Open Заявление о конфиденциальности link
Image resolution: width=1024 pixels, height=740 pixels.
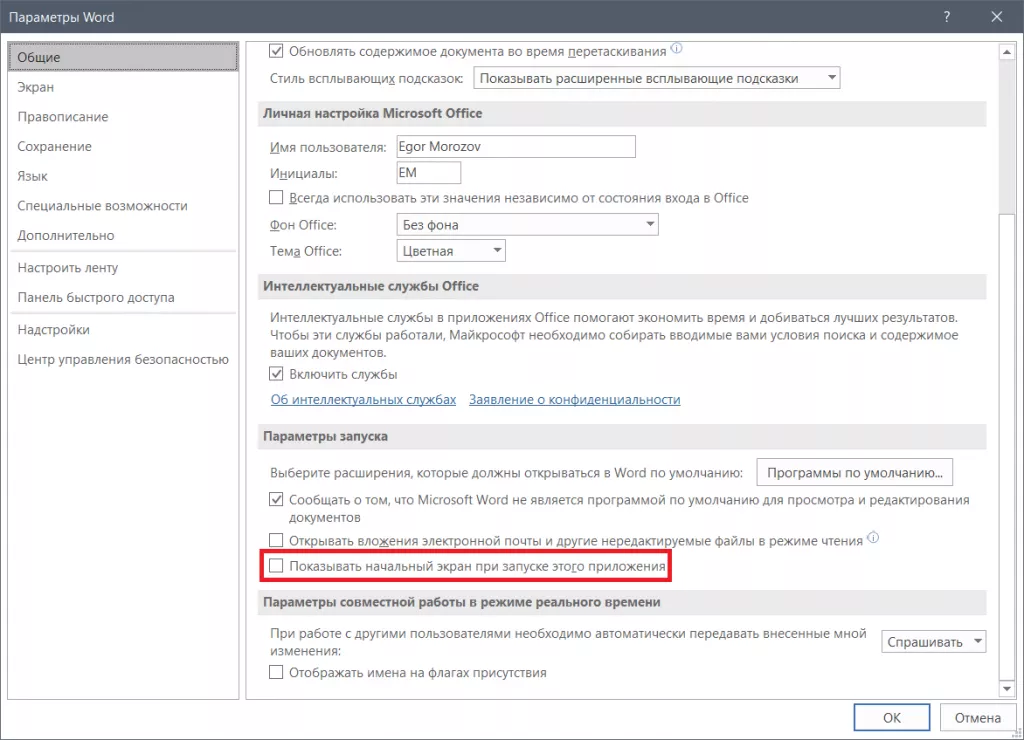(575, 399)
